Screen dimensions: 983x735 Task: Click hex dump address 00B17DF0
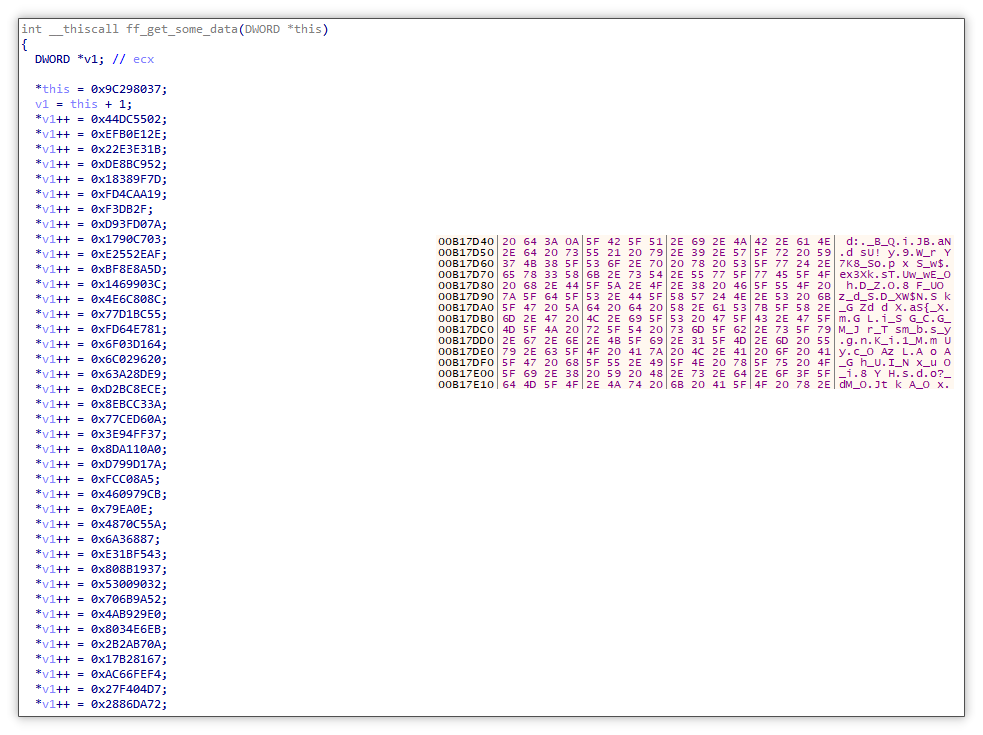(x=466, y=362)
